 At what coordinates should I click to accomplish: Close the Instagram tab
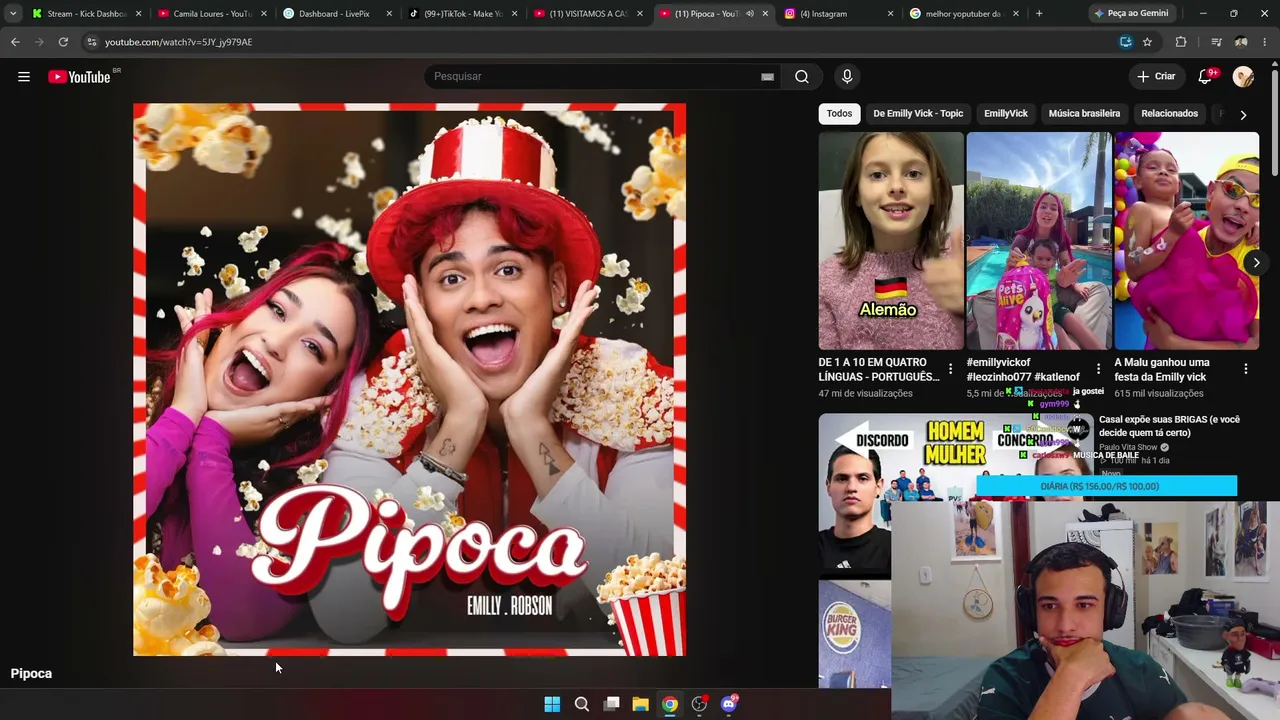click(x=890, y=14)
